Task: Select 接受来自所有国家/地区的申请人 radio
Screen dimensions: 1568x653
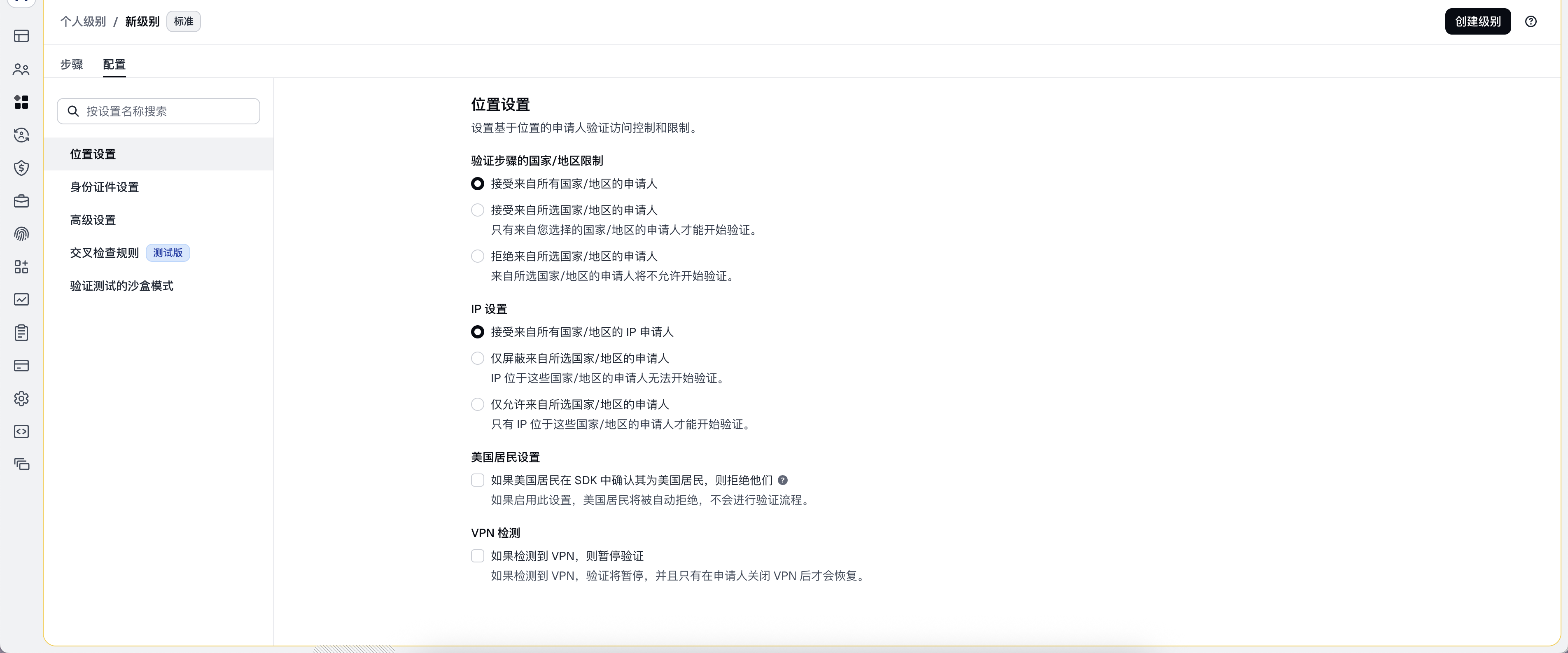Action: click(x=478, y=184)
